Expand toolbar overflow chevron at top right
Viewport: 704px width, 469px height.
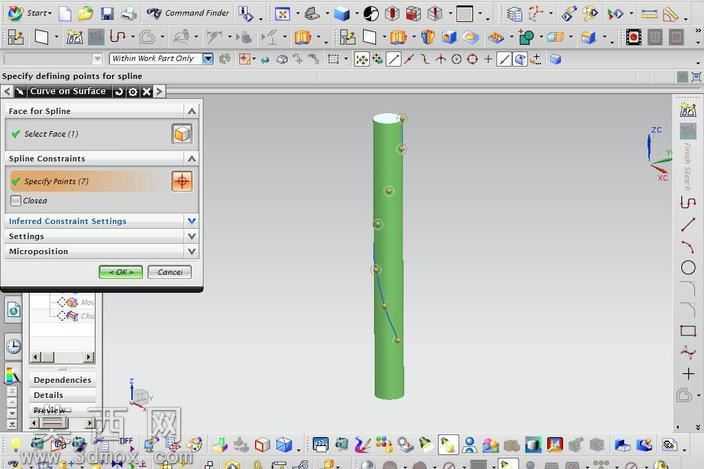point(698,31)
